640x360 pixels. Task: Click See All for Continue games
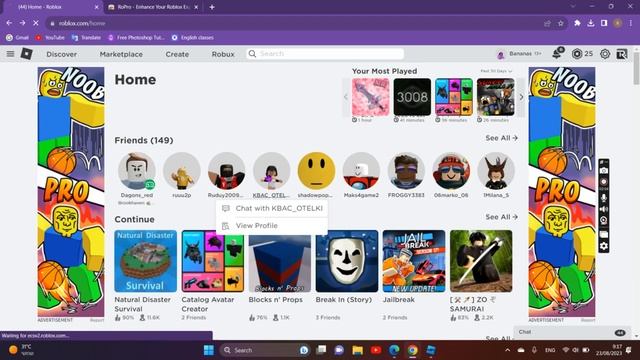click(501, 217)
